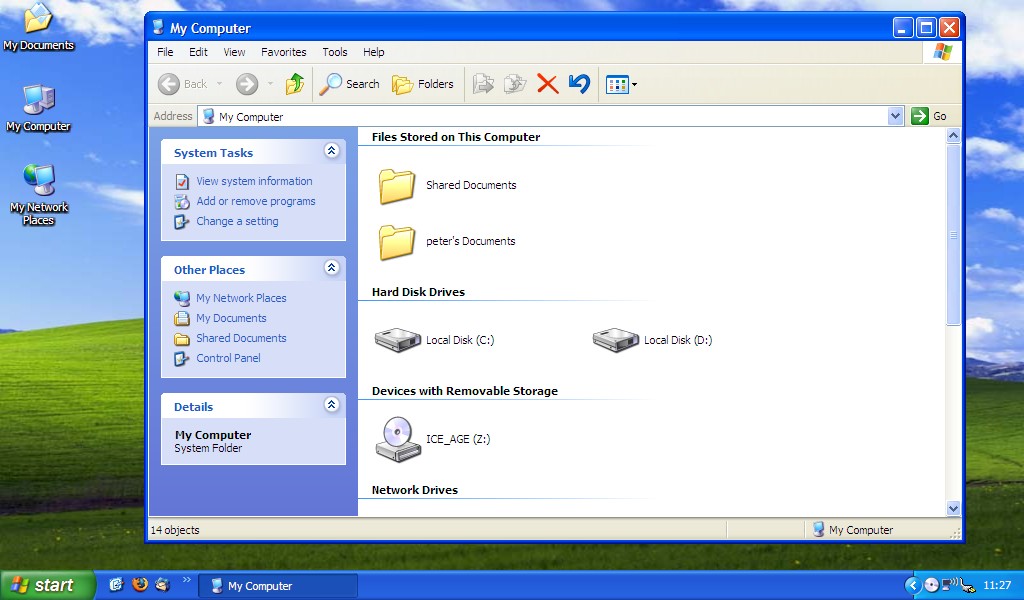Click the Back navigation arrow
1024x600 pixels.
pyautogui.click(x=169, y=84)
